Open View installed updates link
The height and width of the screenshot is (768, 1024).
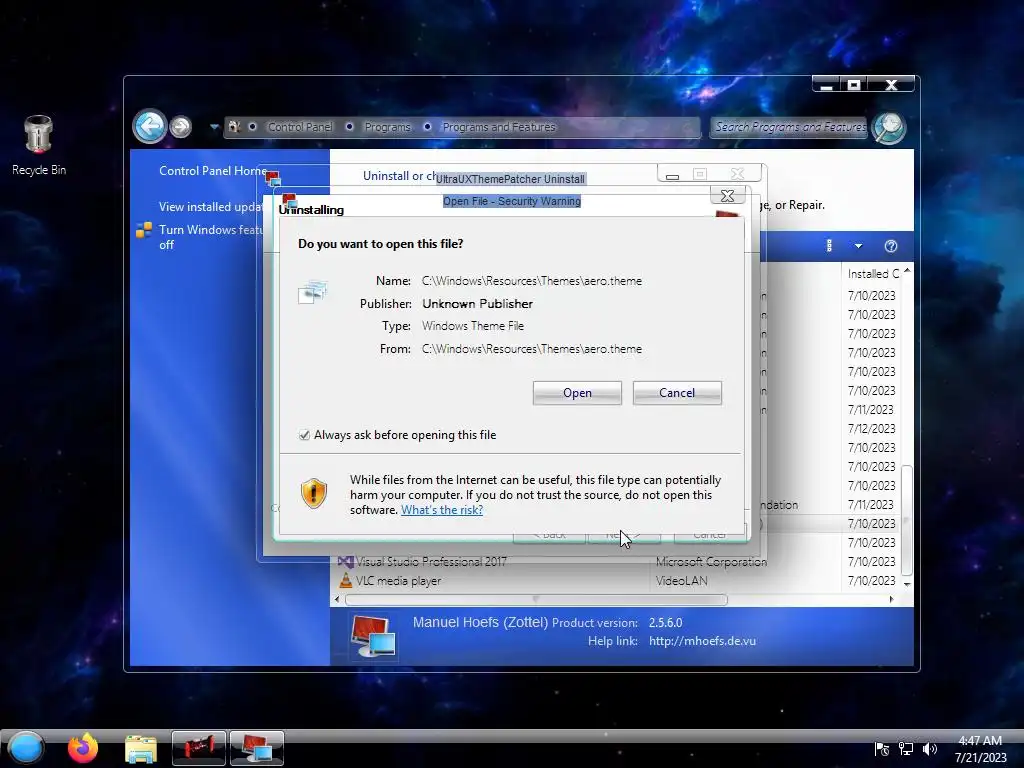point(210,206)
